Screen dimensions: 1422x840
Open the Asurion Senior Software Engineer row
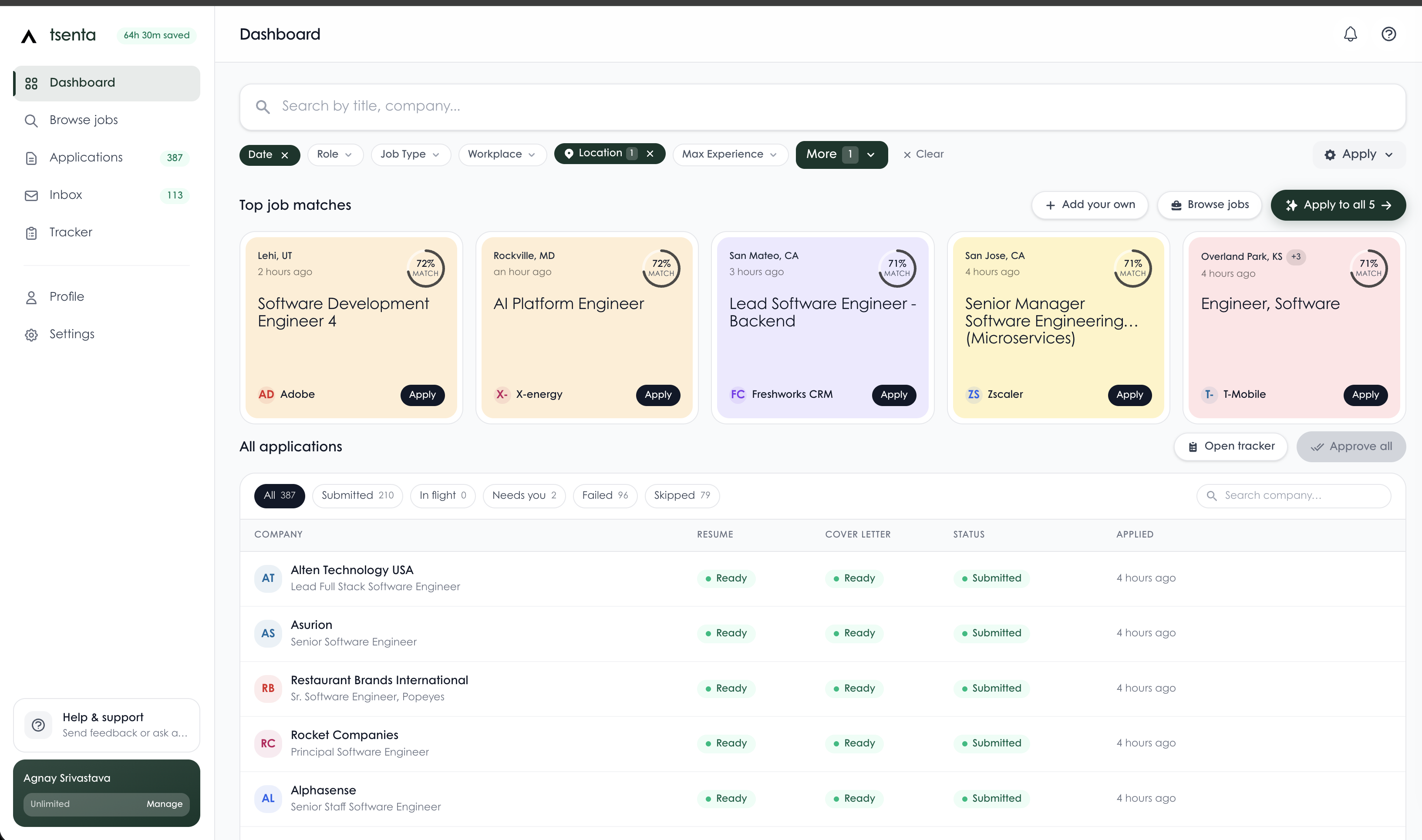(x=822, y=633)
